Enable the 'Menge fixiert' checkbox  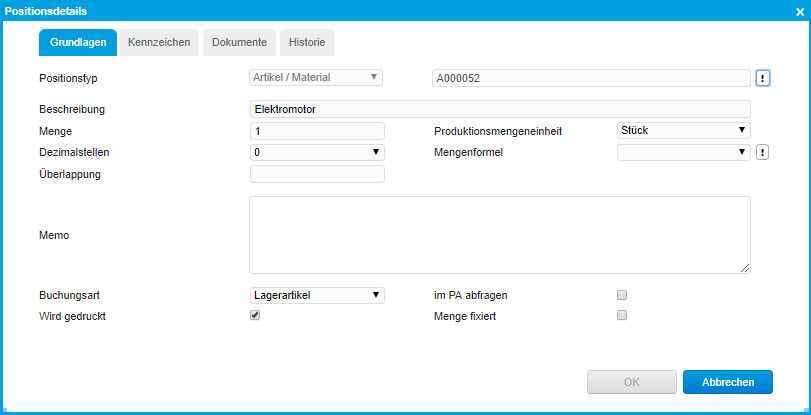point(622,315)
